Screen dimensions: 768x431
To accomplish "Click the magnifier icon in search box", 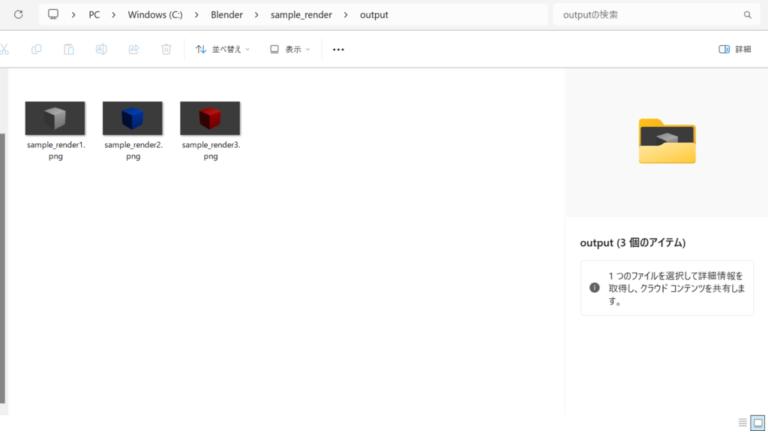I will pos(747,15).
